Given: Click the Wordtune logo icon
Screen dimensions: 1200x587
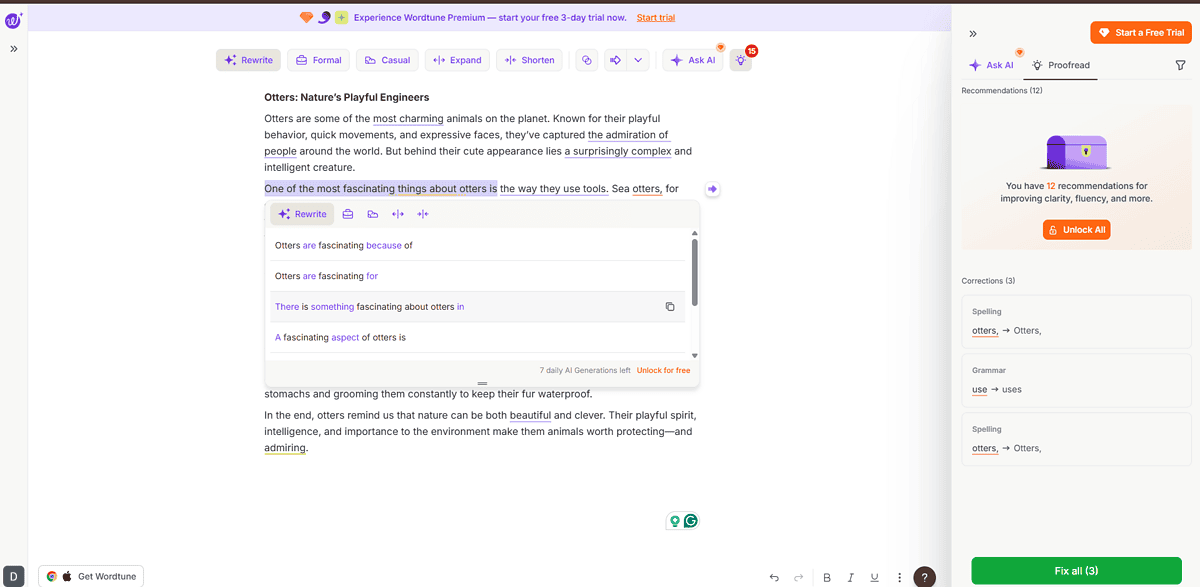Looking at the screenshot, I should click(x=13, y=20).
